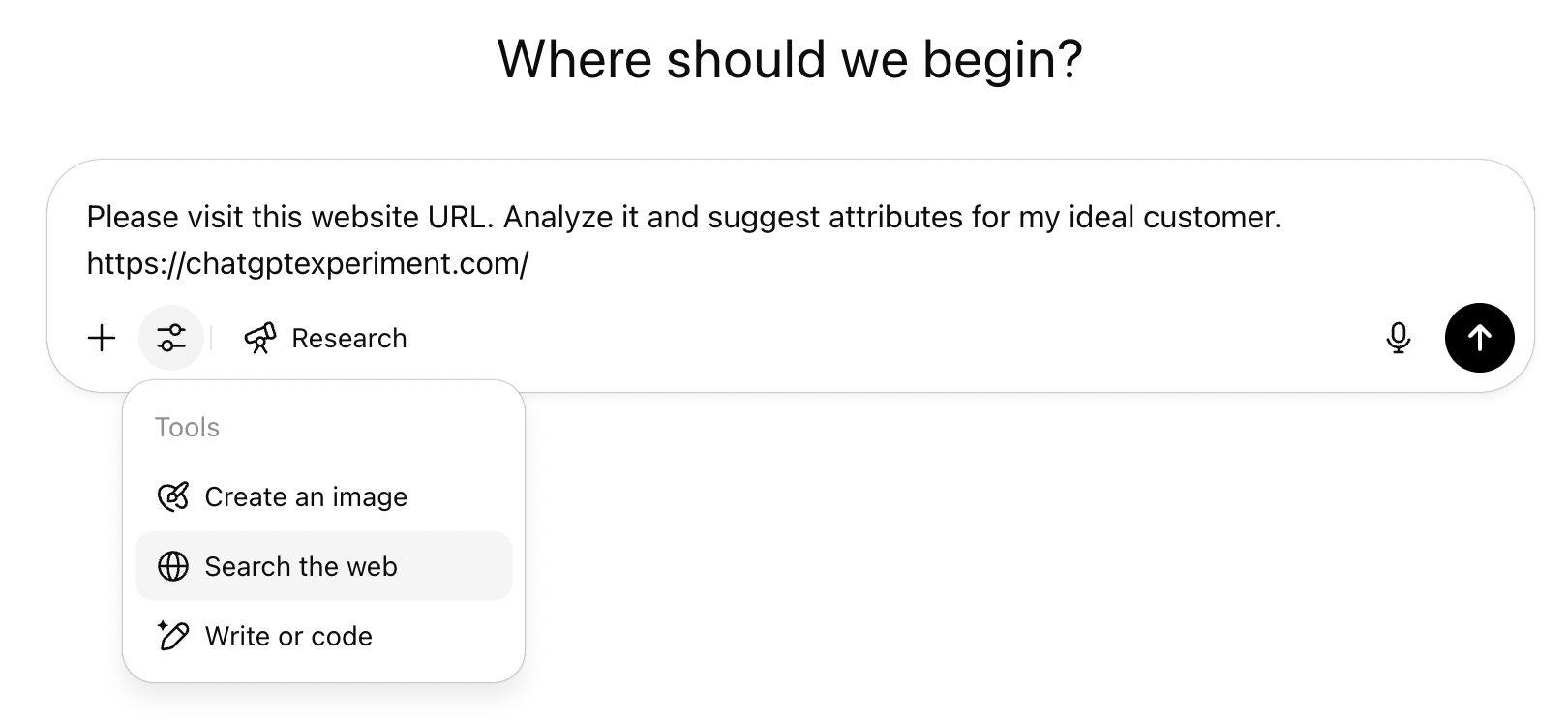The height and width of the screenshot is (720, 1568).
Task: Open the attachment menu with the plus icon
Action: coord(101,338)
